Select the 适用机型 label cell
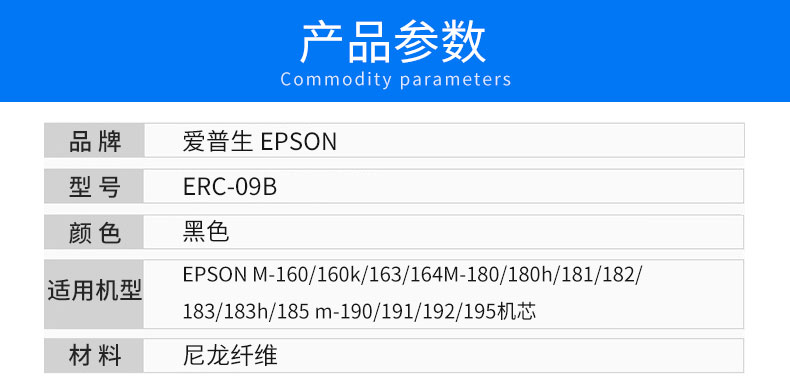This screenshot has width=790, height=390. pos(94,294)
